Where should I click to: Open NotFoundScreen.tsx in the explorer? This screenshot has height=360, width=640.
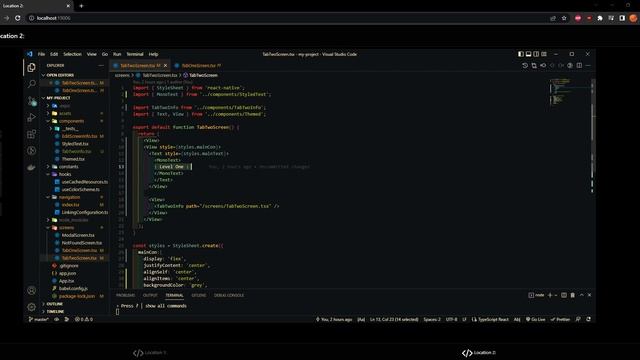point(82,243)
